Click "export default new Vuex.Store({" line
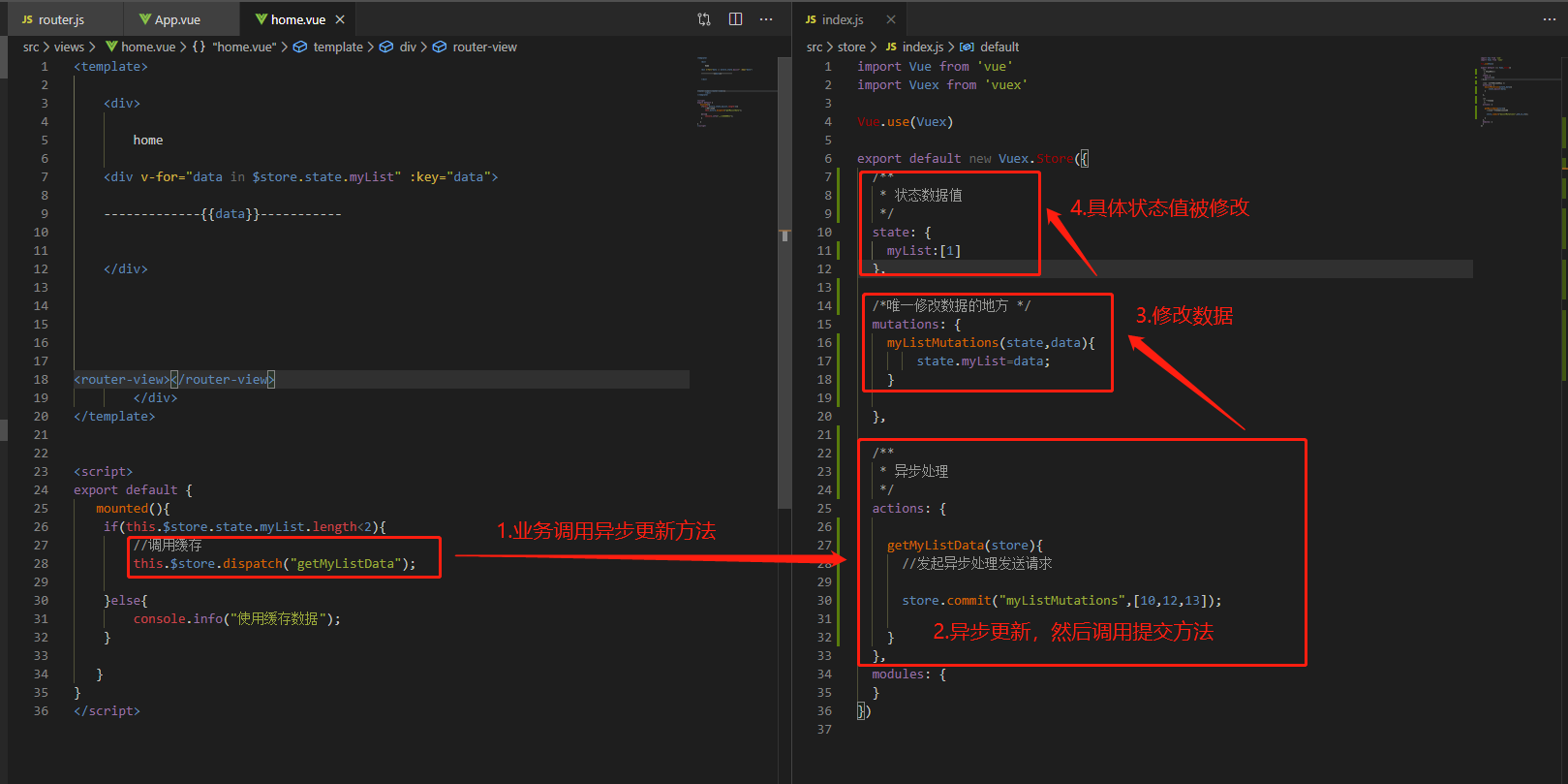The height and width of the screenshot is (784, 1568). tap(972, 159)
